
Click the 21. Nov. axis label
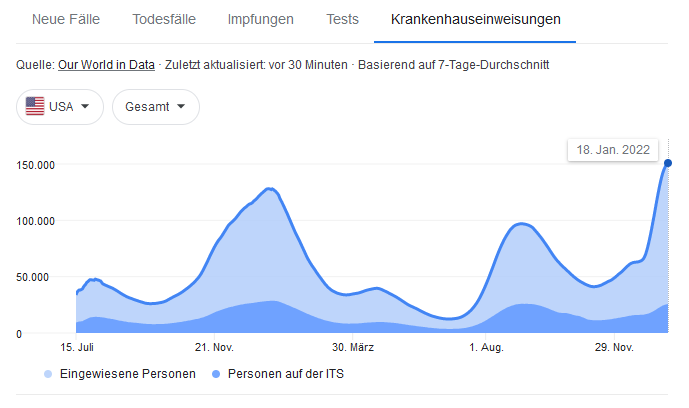[x=214, y=347]
